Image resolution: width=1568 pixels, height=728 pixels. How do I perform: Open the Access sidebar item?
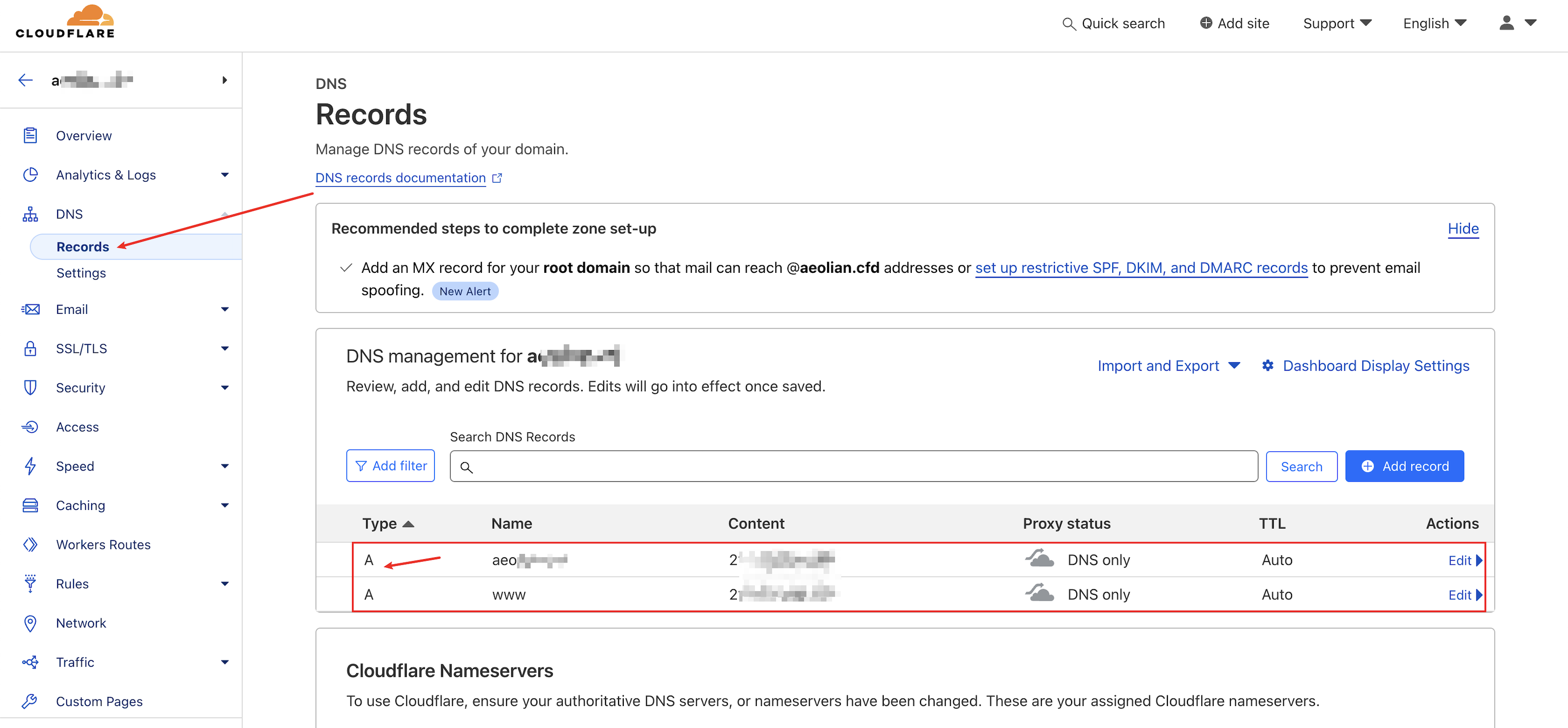coord(77,426)
